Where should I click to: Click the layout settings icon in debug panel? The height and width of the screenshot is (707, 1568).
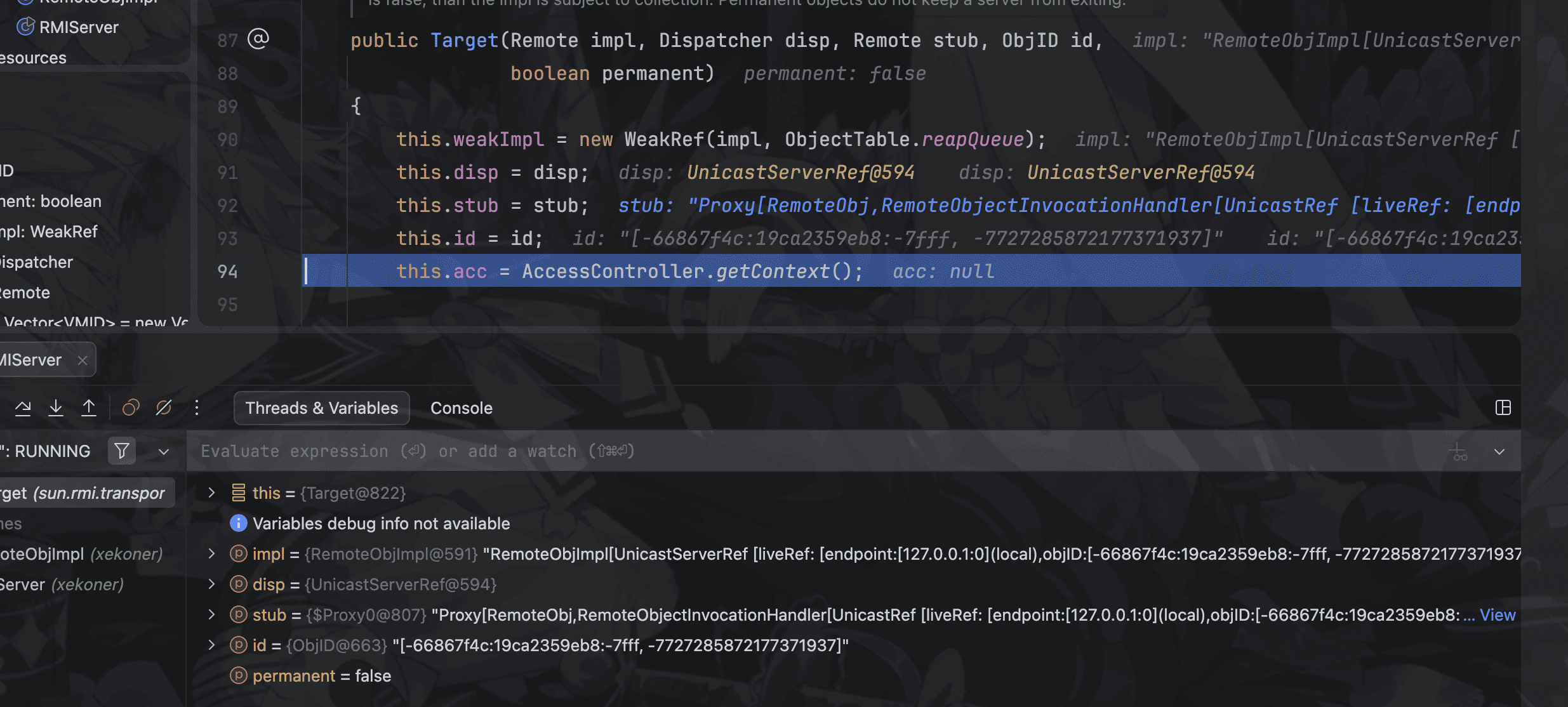coord(1503,407)
